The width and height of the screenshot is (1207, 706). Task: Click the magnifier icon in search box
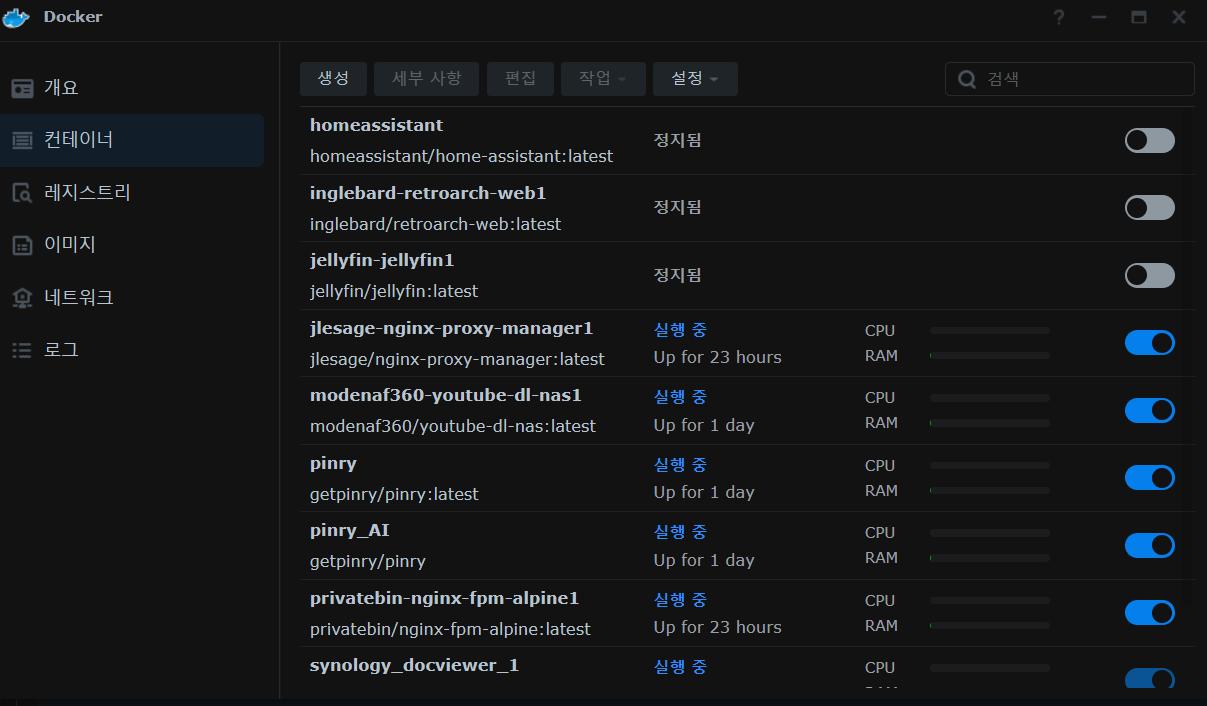(967, 79)
